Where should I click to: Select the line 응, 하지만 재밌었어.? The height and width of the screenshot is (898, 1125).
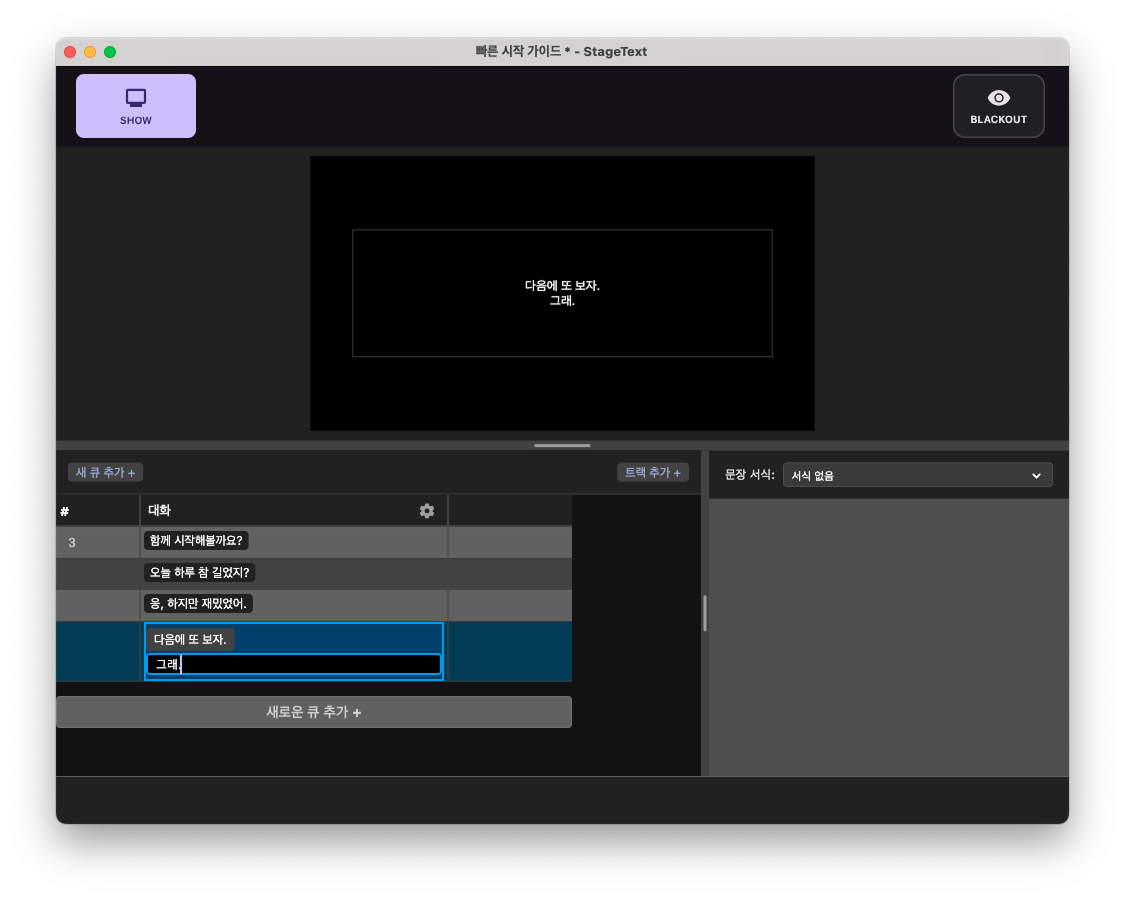coord(198,604)
